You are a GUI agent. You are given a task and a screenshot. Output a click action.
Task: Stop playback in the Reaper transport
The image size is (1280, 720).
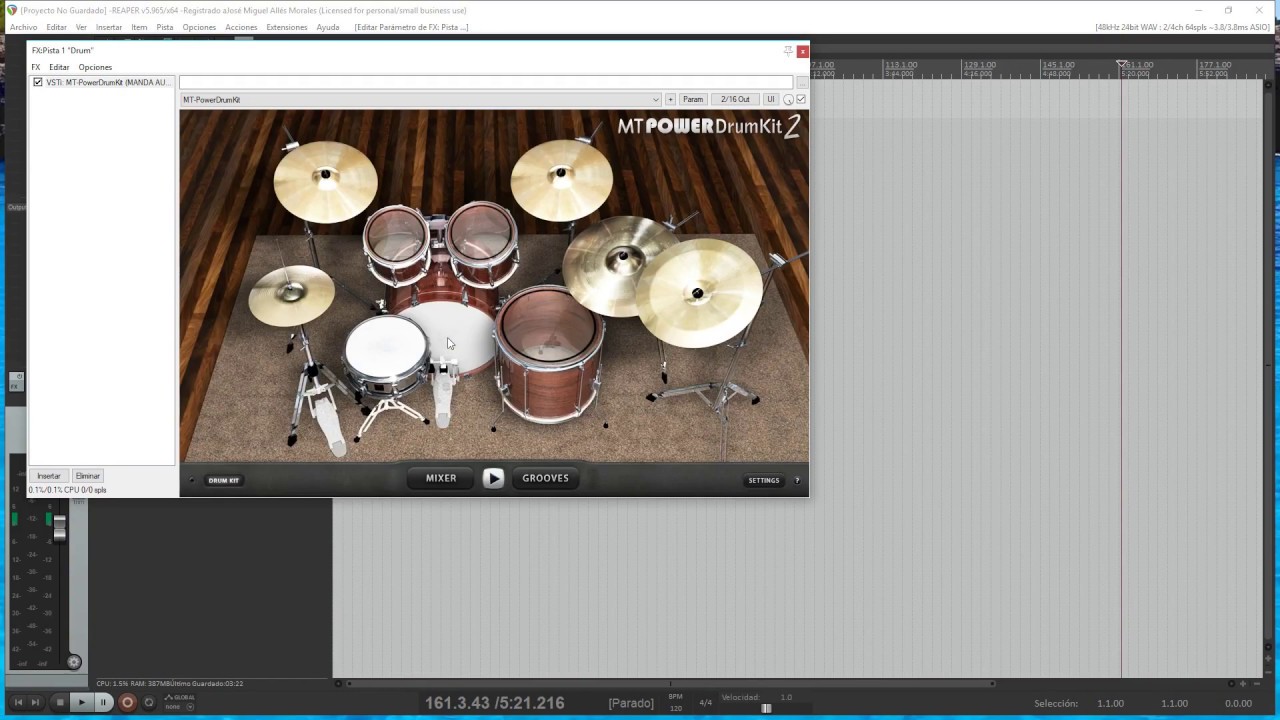pyautogui.click(x=60, y=702)
